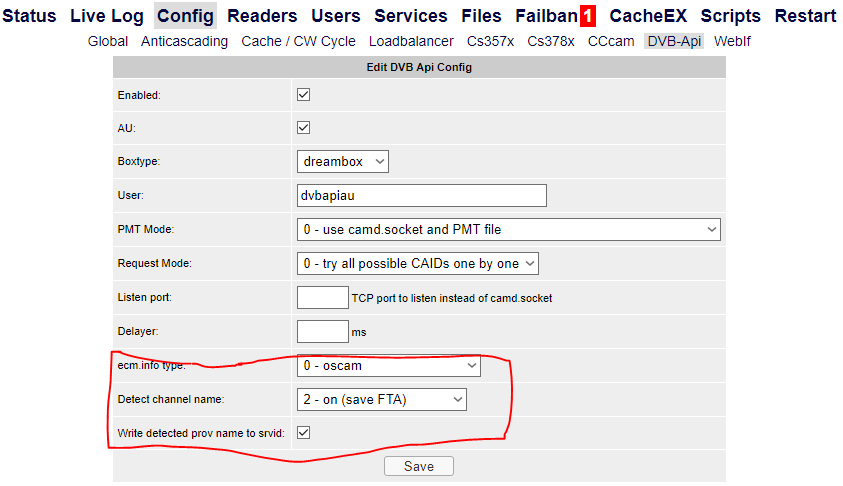Select the Config menu item
Image resolution: width=843 pixels, height=486 pixels.
pos(185,16)
